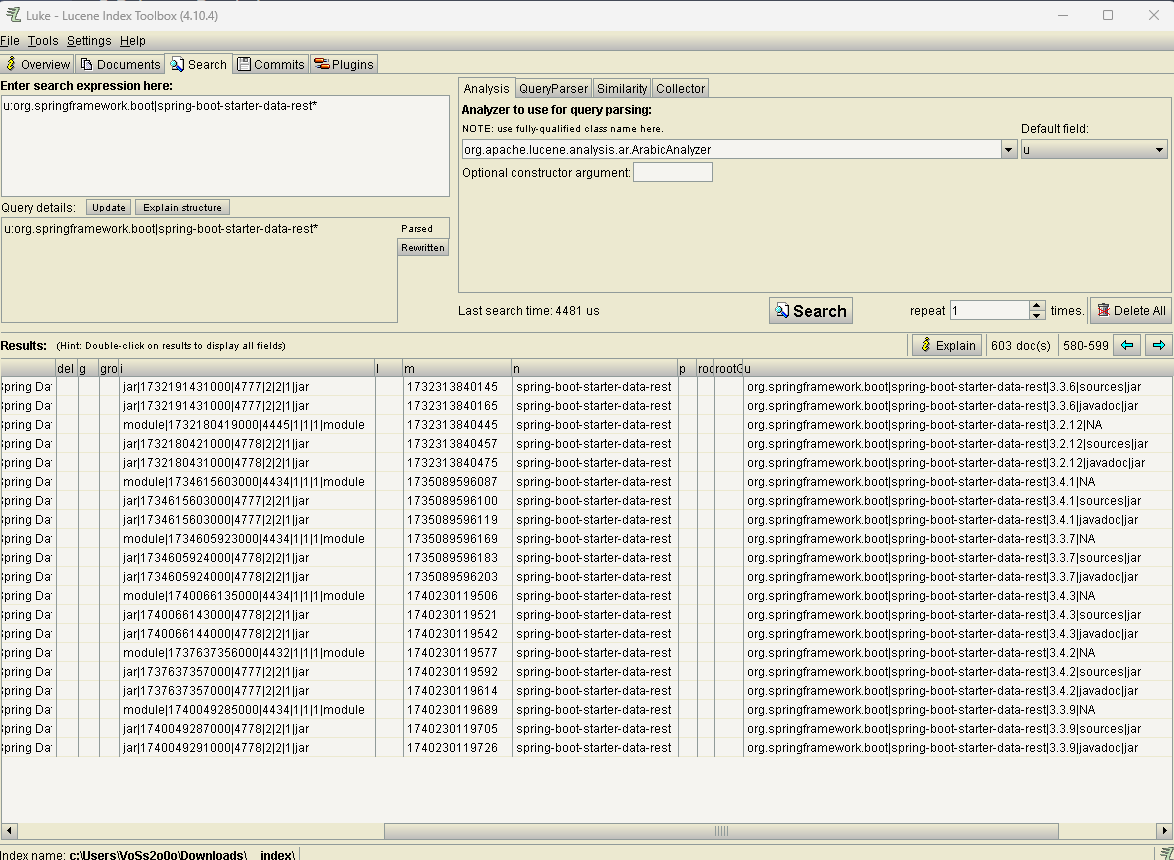
Task: Click the repeat times number field
Action: (x=991, y=311)
